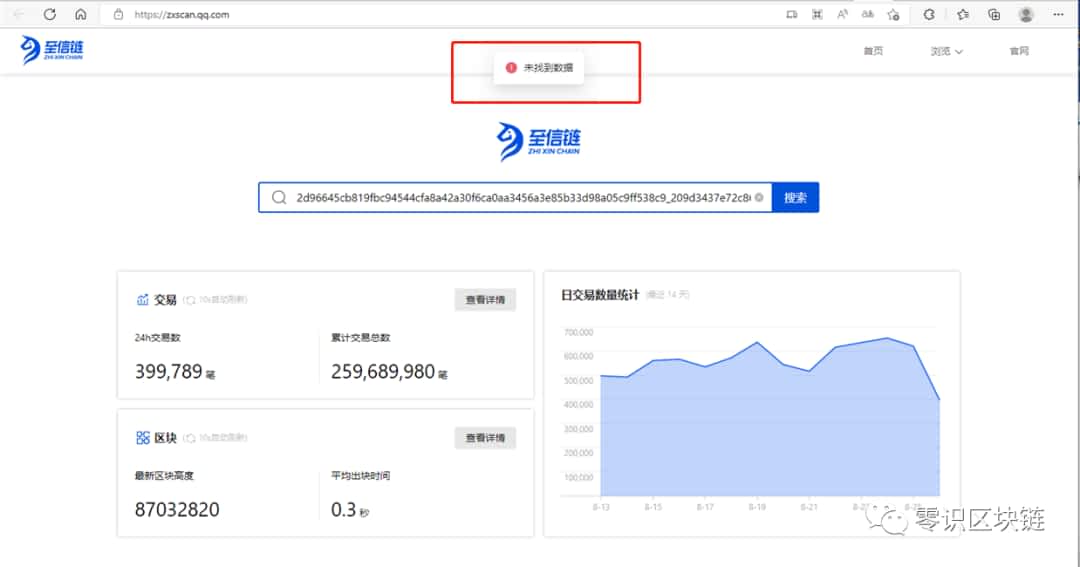Open the browser profile avatar
Image resolution: width=1080 pixels, height=567 pixels.
point(1026,14)
